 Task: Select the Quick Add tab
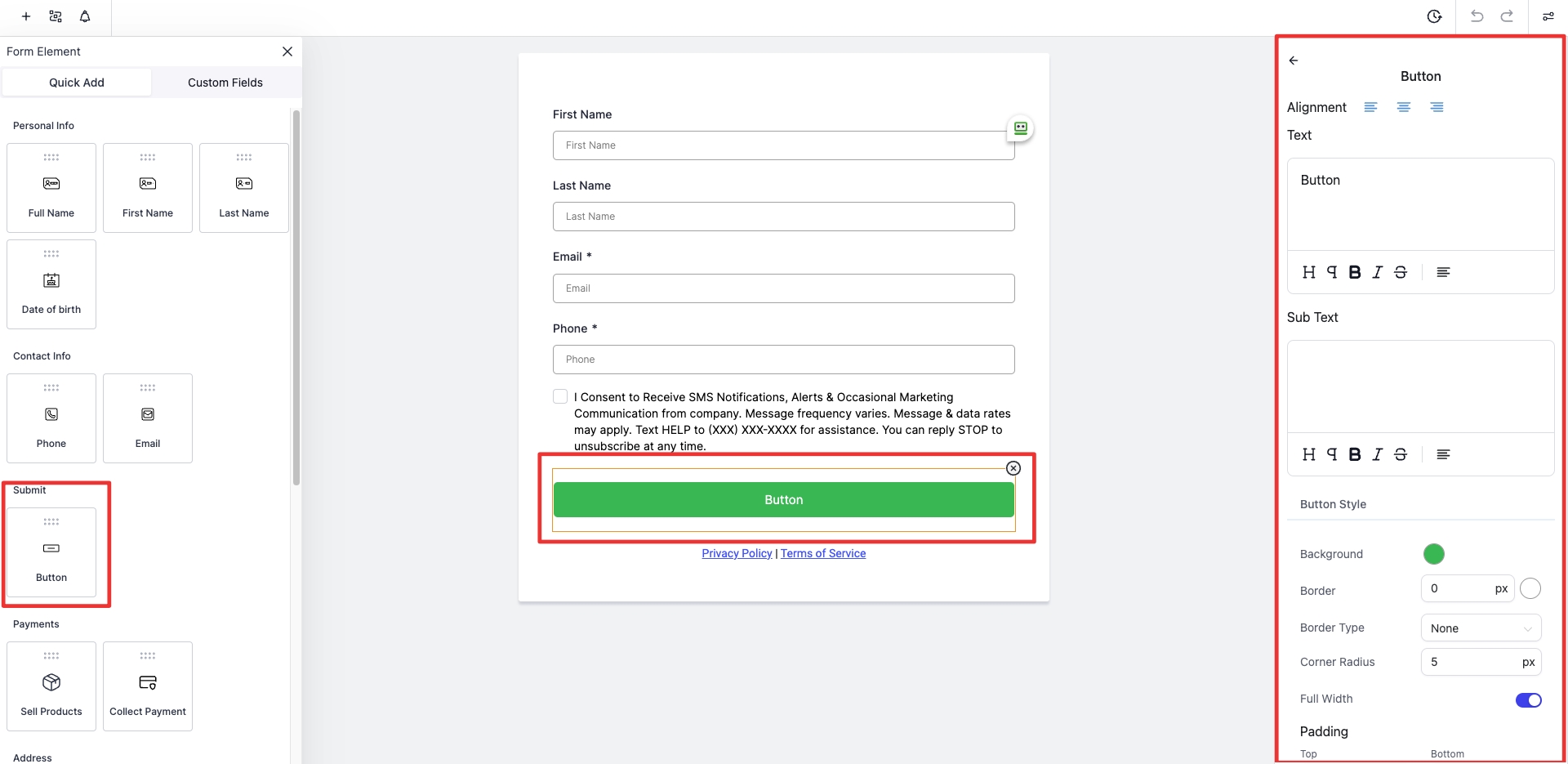click(77, 83)
